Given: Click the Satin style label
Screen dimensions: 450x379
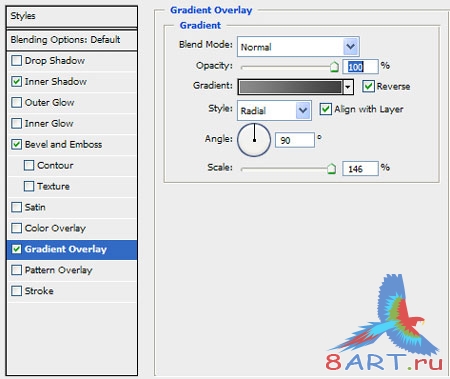Looking at the screenshot, I should pos(35,207).
